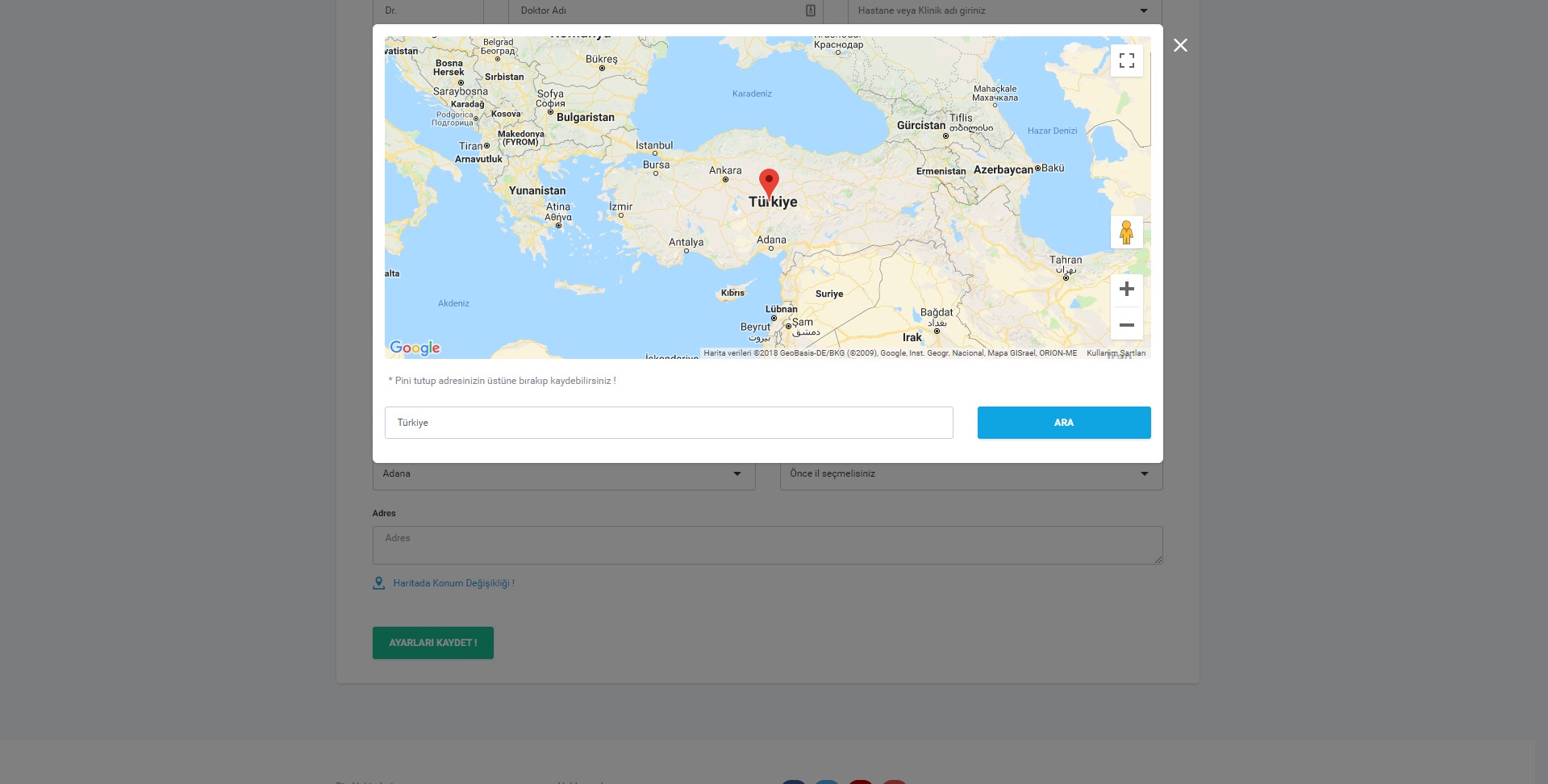1548x784 pixels.
Task: Zoom out the map with minus button
Action: point(1126,324)
